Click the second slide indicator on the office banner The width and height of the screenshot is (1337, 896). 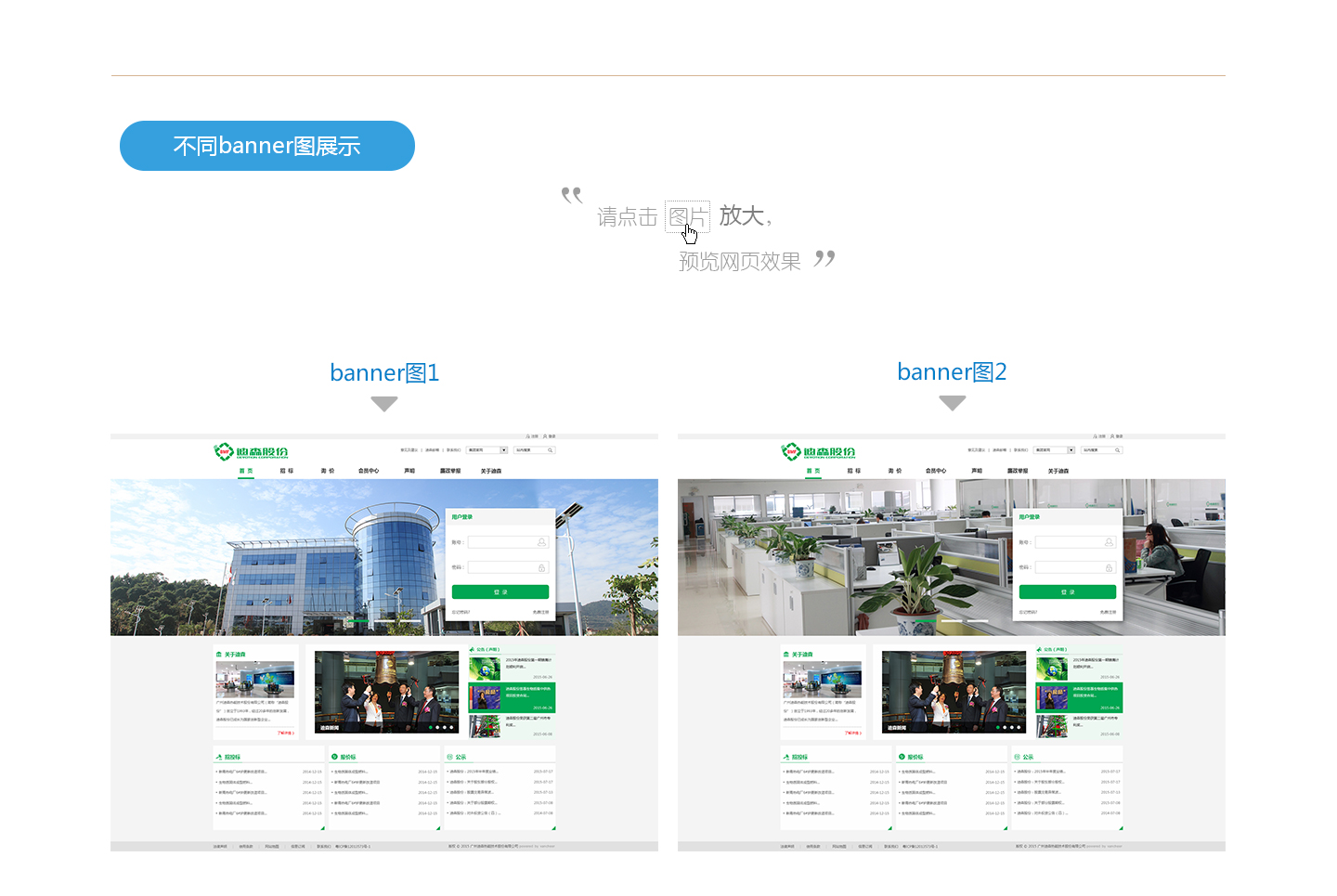pyautogui.click(x=952, y=620)
